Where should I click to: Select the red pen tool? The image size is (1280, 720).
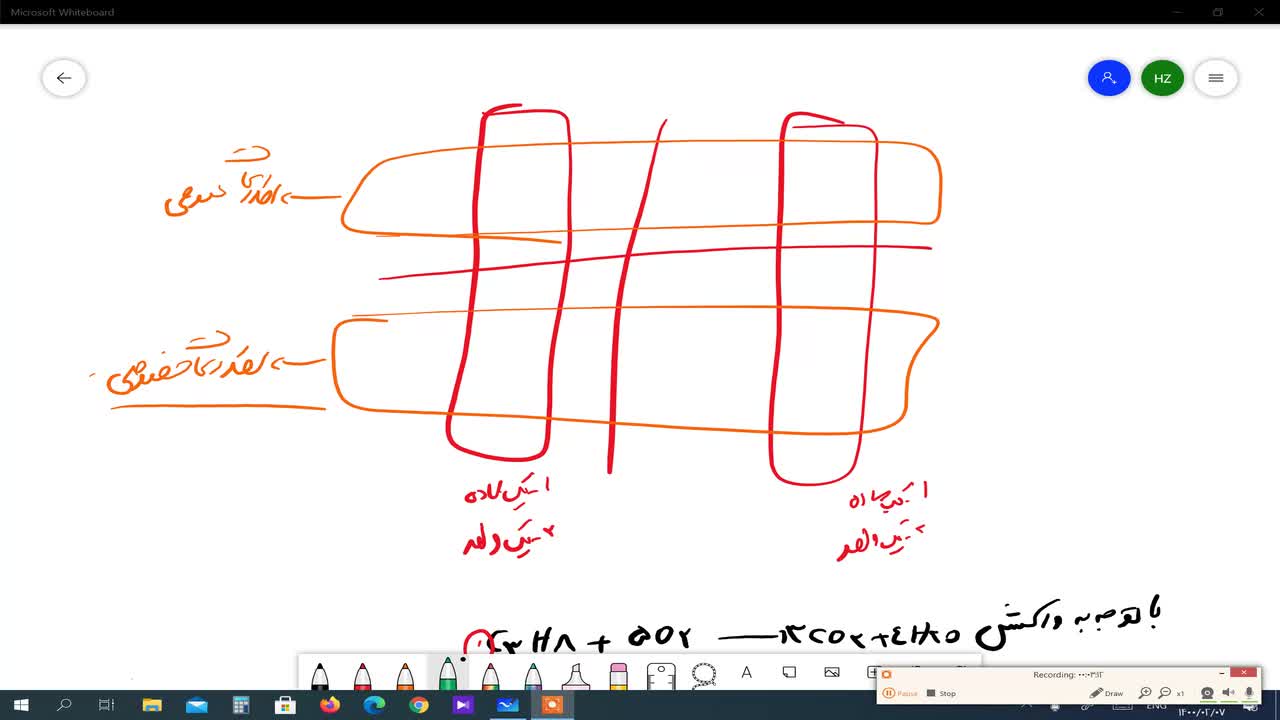[362, 676]
